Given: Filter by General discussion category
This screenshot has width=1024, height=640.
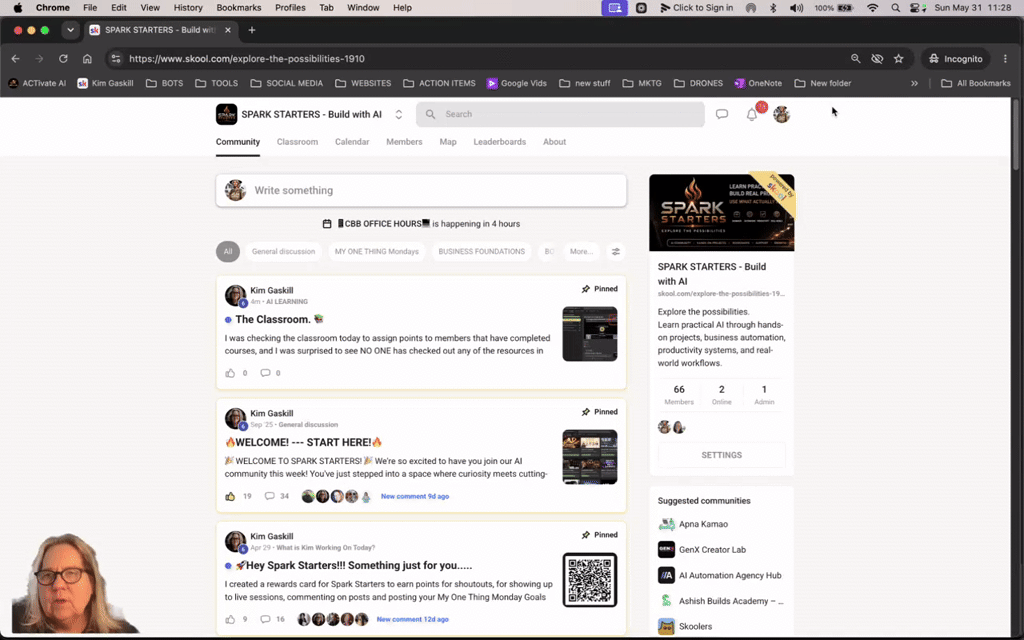Looking at the screenshot, I should [283, 251].
